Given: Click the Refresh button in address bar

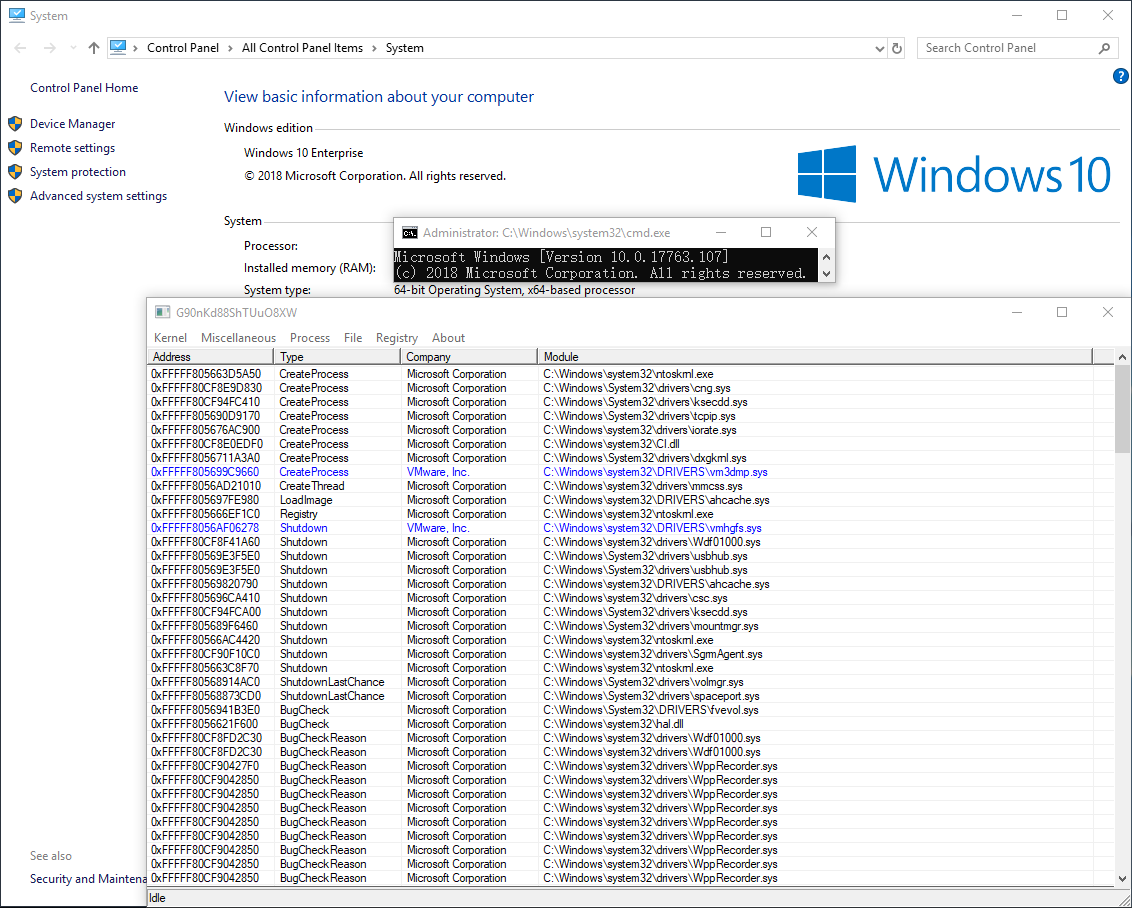Looking at the screenshot, I should (x=897, y=48).
